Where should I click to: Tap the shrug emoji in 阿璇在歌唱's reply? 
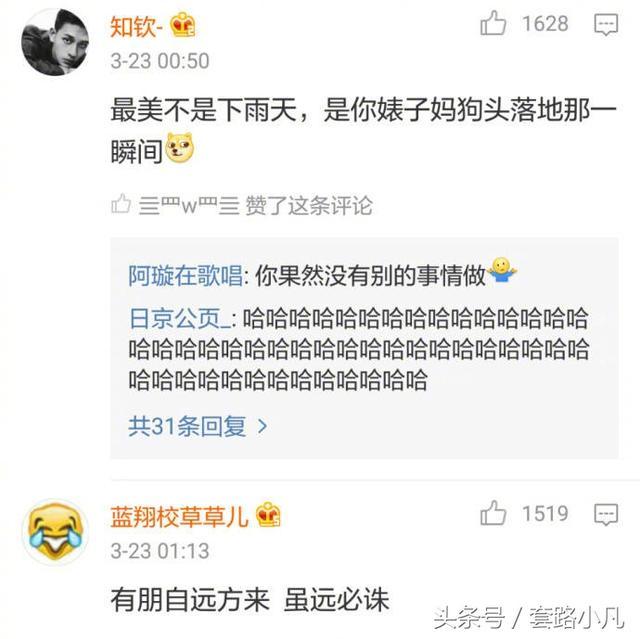coord(502,270)
